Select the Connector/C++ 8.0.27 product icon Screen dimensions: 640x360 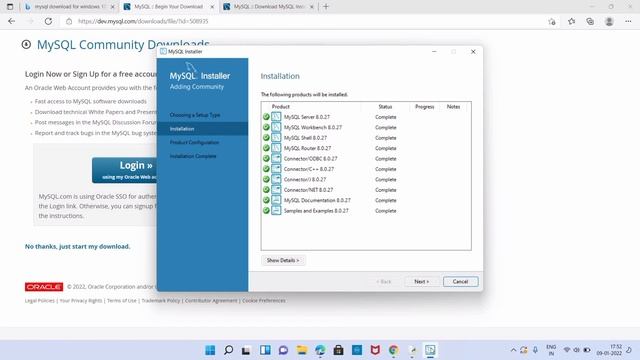pyautogui.click(x=276, y=169)
